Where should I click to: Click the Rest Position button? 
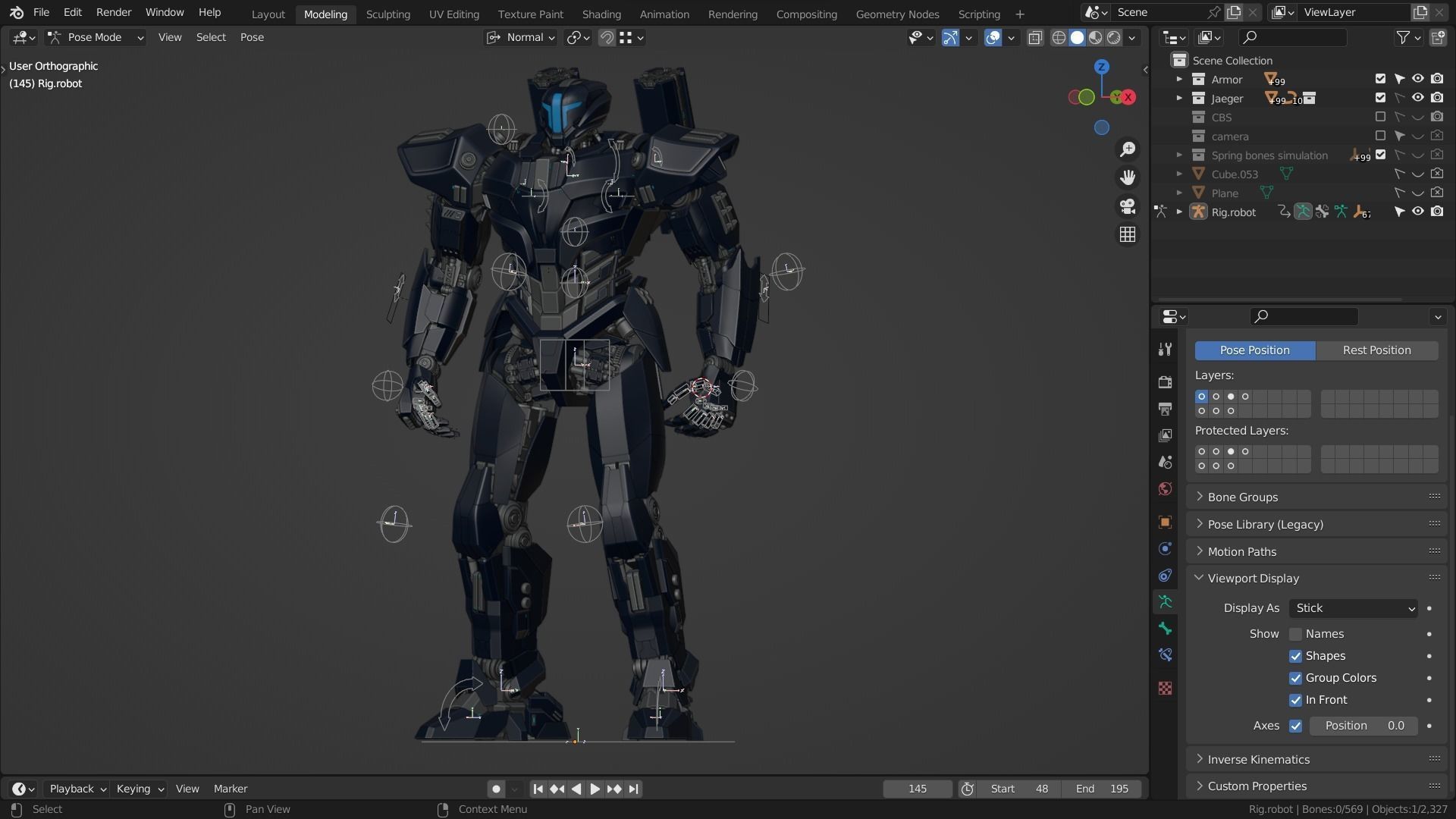[x=1377, y=350]
